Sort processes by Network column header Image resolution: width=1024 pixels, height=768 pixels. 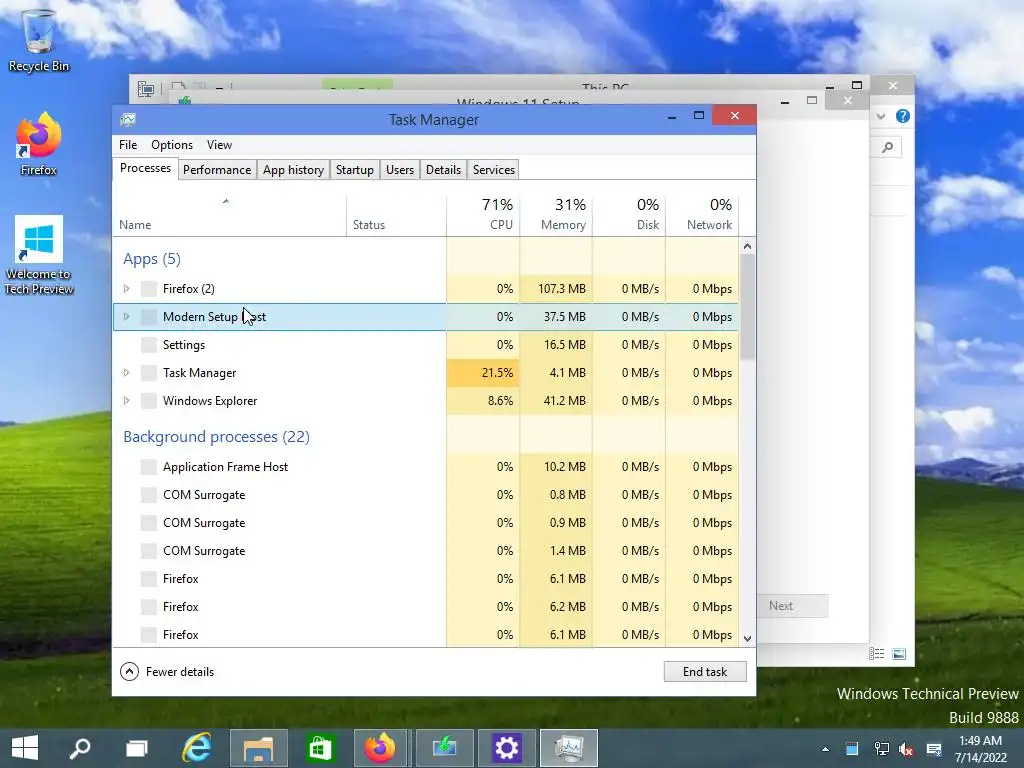(703, 216)
